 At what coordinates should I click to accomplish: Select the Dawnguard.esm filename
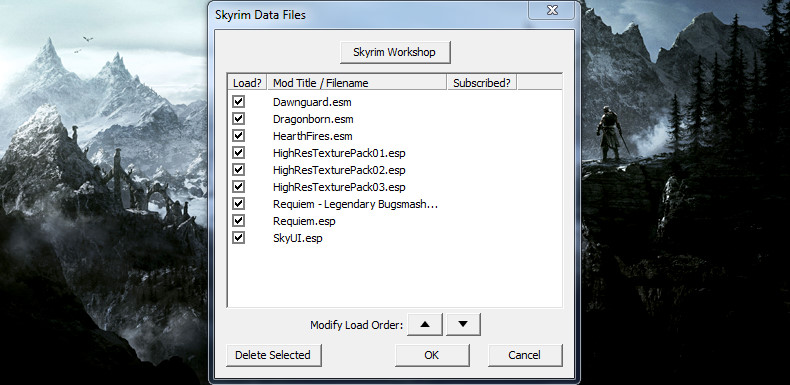(312, 102)
